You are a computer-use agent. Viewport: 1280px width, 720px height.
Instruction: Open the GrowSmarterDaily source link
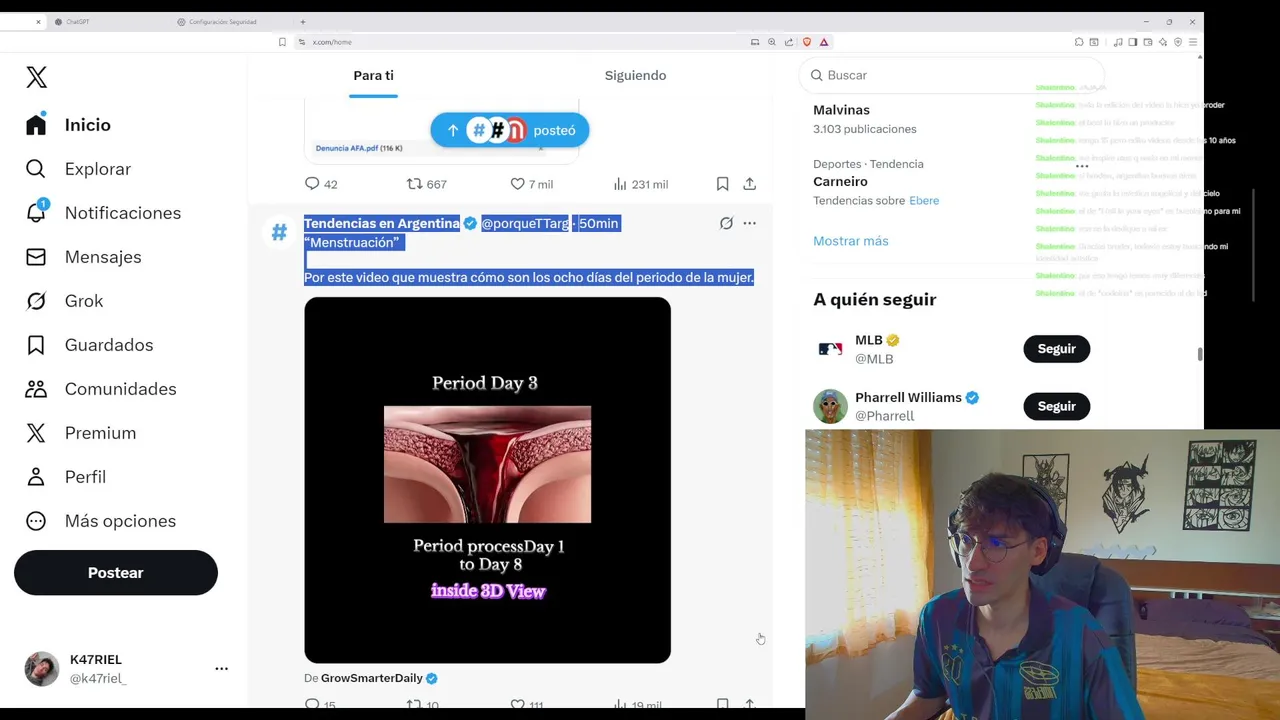pyautogui.click(x=372, y=678)
